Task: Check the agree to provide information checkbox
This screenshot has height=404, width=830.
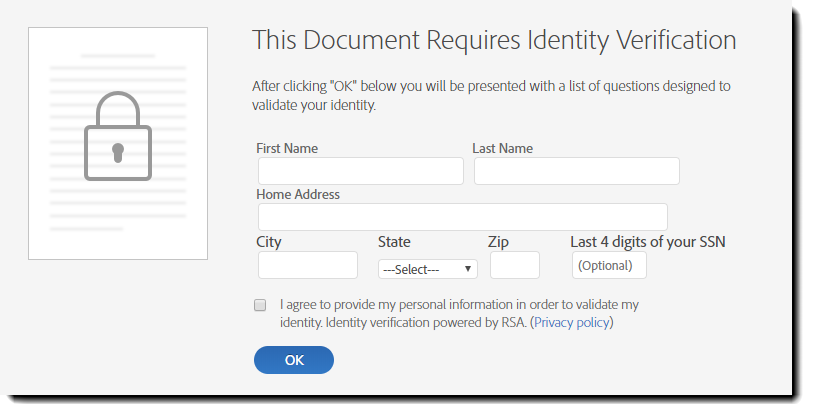Action: click(x=260, y=304)
